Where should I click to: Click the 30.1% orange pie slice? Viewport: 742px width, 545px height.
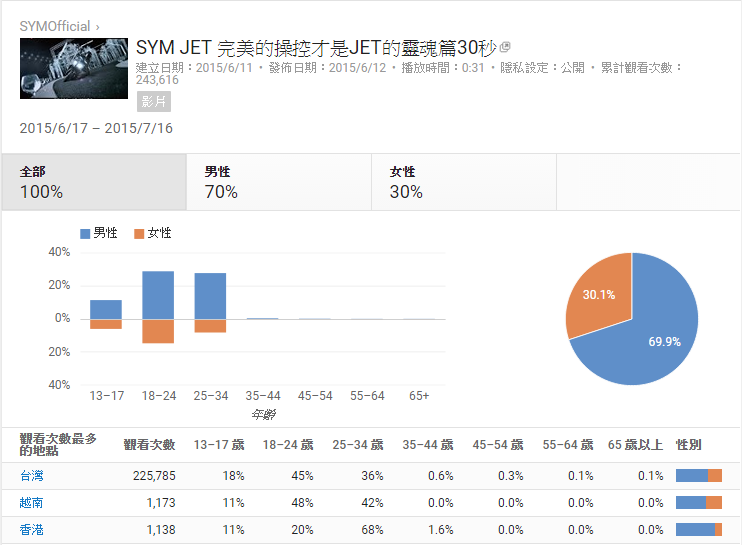tap(601, 293)
